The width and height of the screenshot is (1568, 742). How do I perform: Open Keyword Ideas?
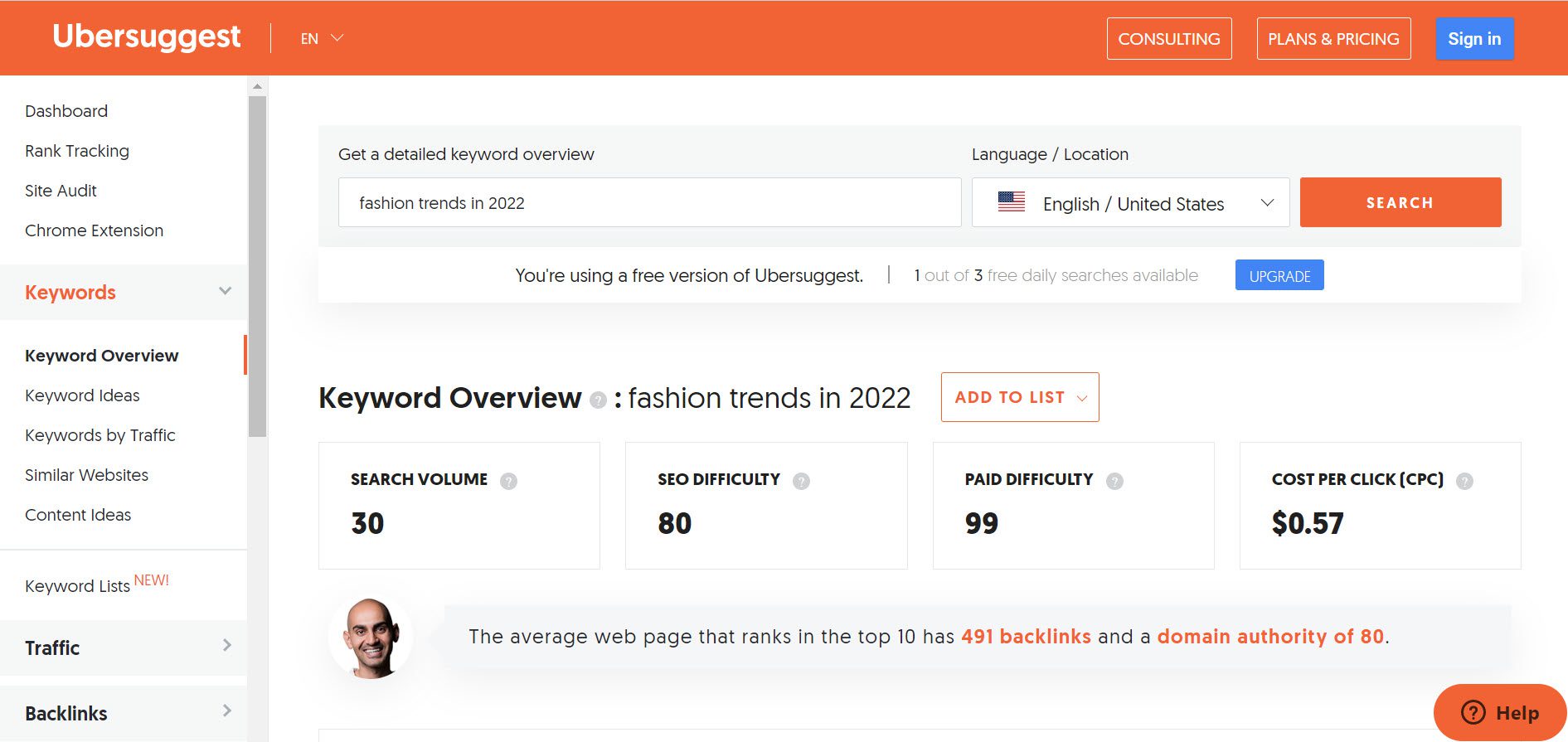pos(82,395)
